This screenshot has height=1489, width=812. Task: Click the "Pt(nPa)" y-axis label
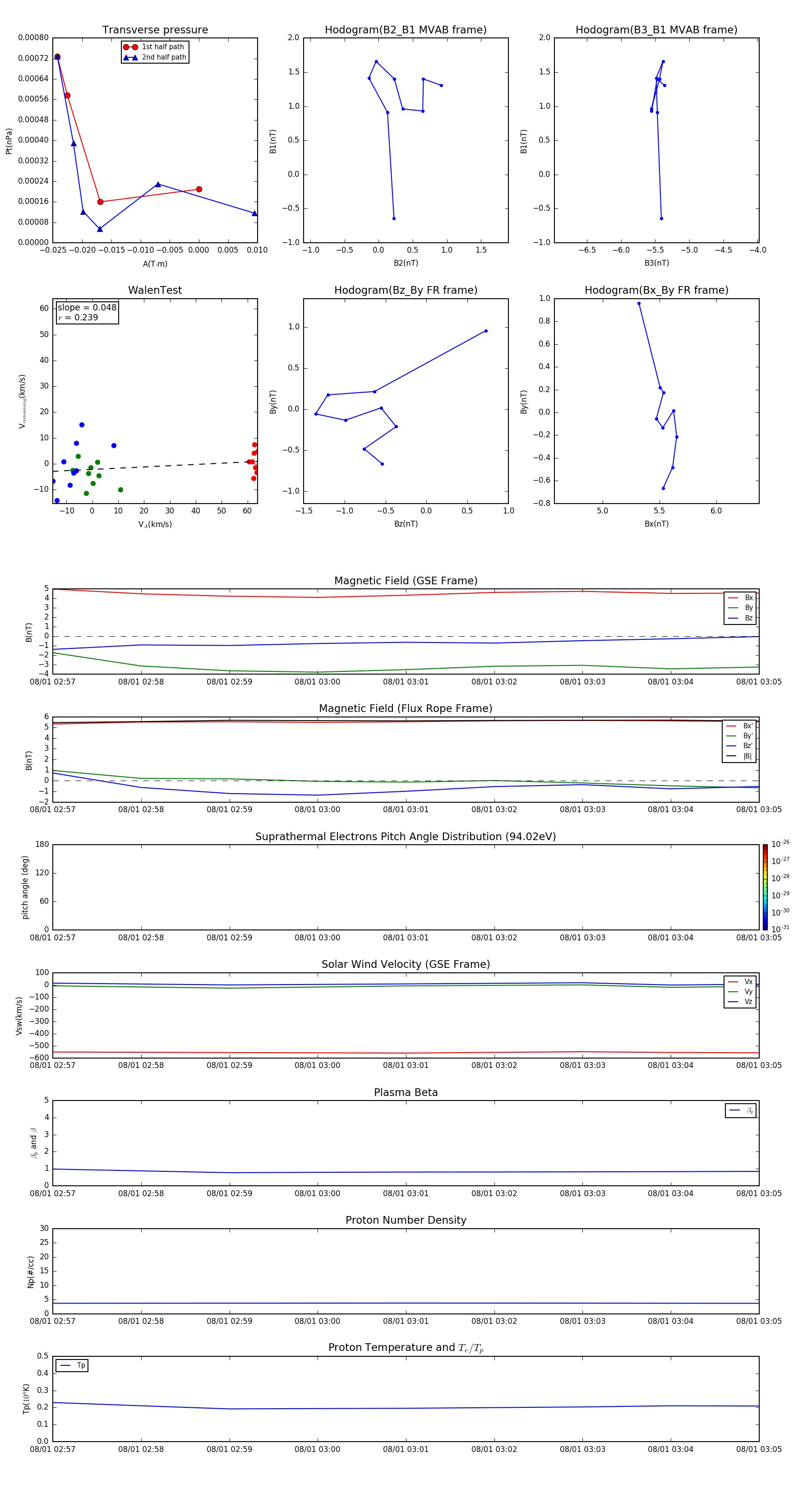pos(9,140)
